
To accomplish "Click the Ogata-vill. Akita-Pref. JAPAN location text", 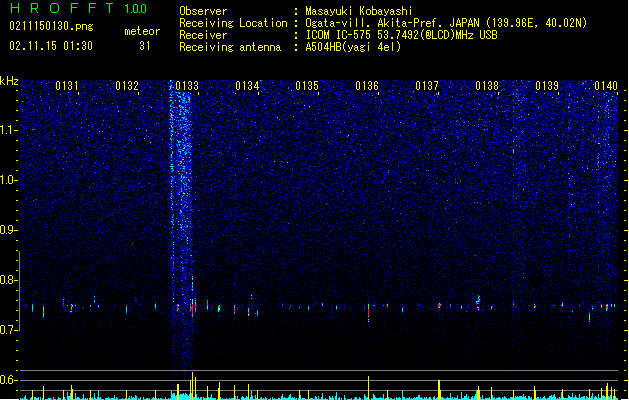I will coord(446,23).
